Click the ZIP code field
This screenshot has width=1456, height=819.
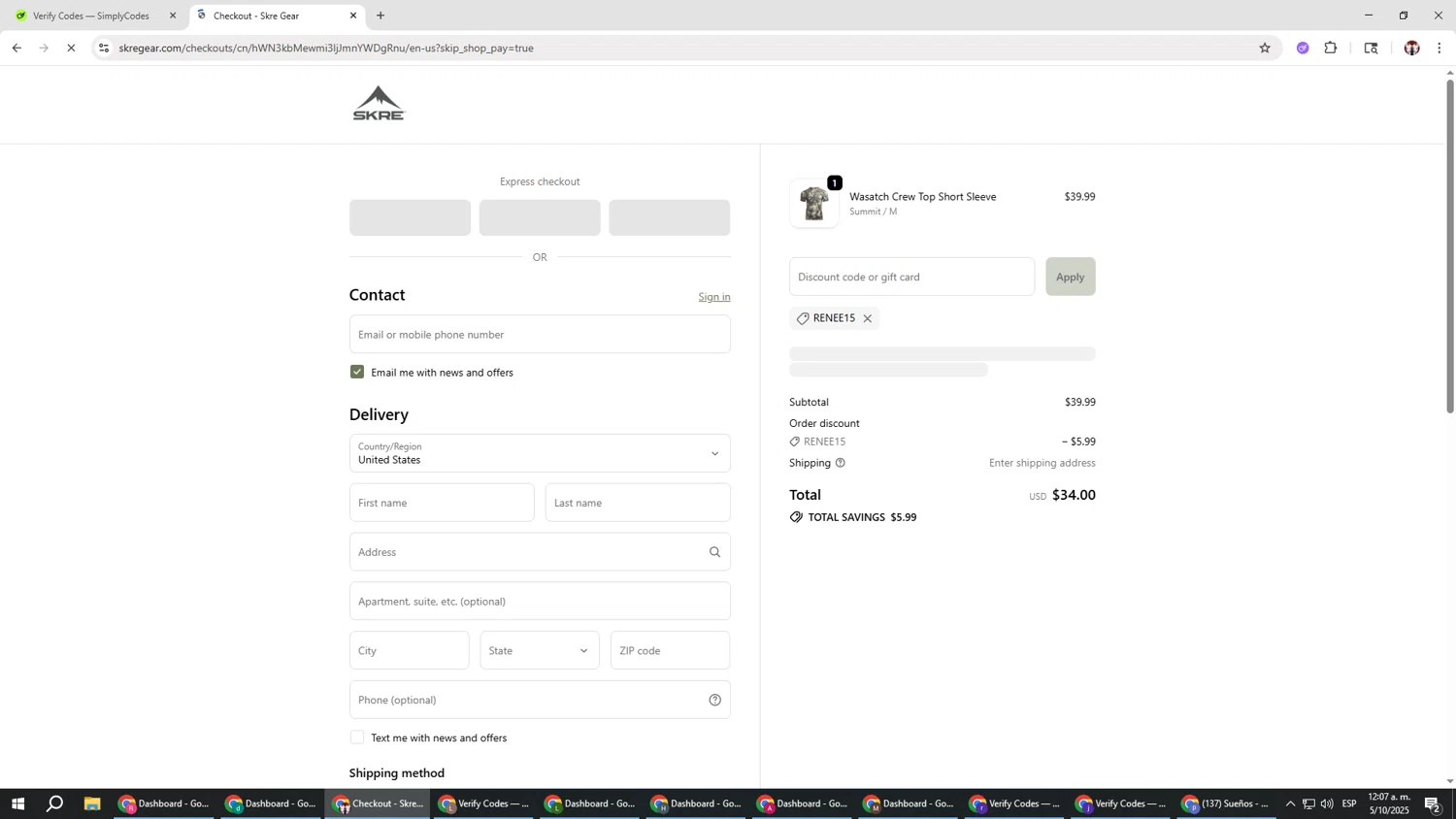[670, 650]
